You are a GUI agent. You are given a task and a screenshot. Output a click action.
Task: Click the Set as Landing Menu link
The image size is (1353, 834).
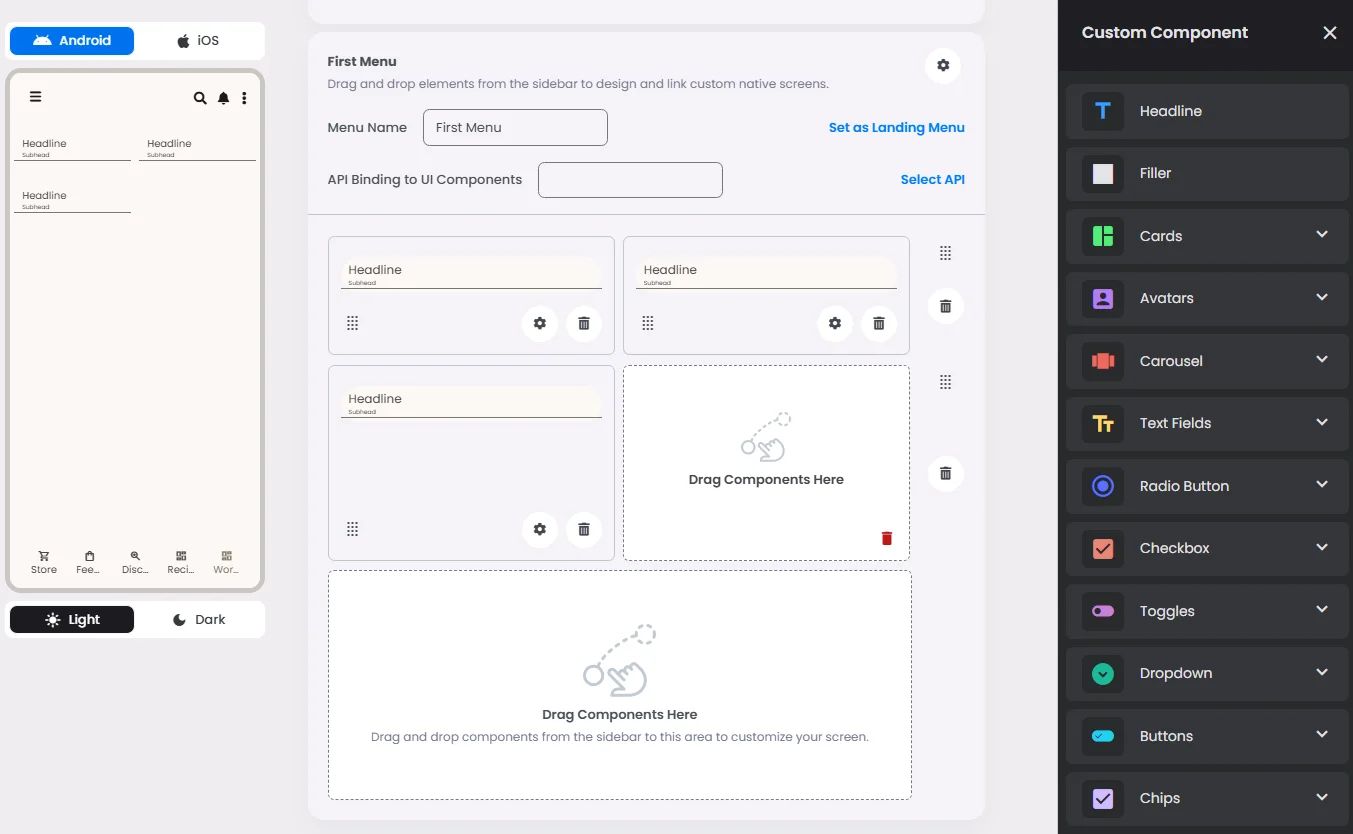[x=896, y=127]
